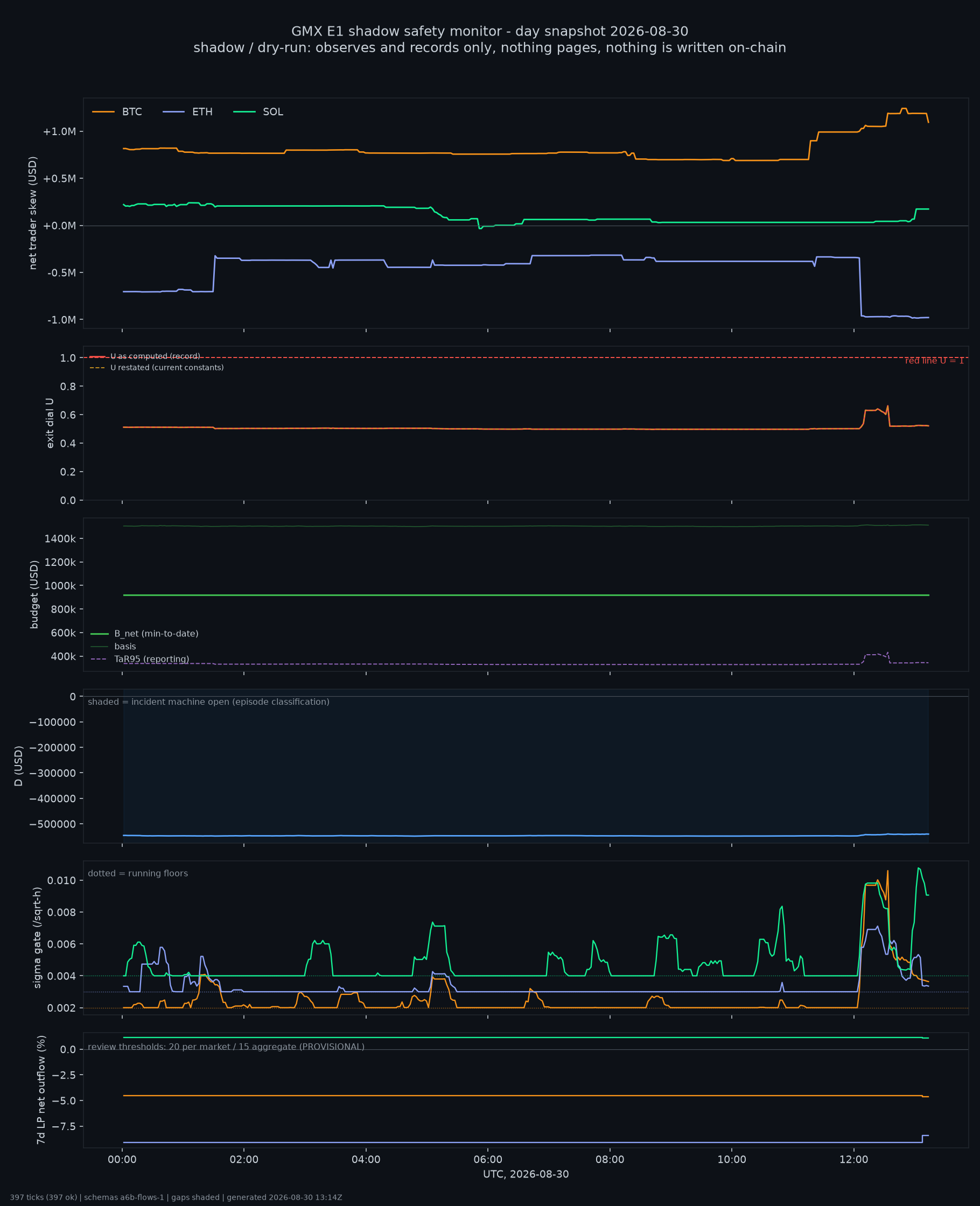Click the '1000k' budget tick label
Screen dimensions: 980x1206
point(60,586)
